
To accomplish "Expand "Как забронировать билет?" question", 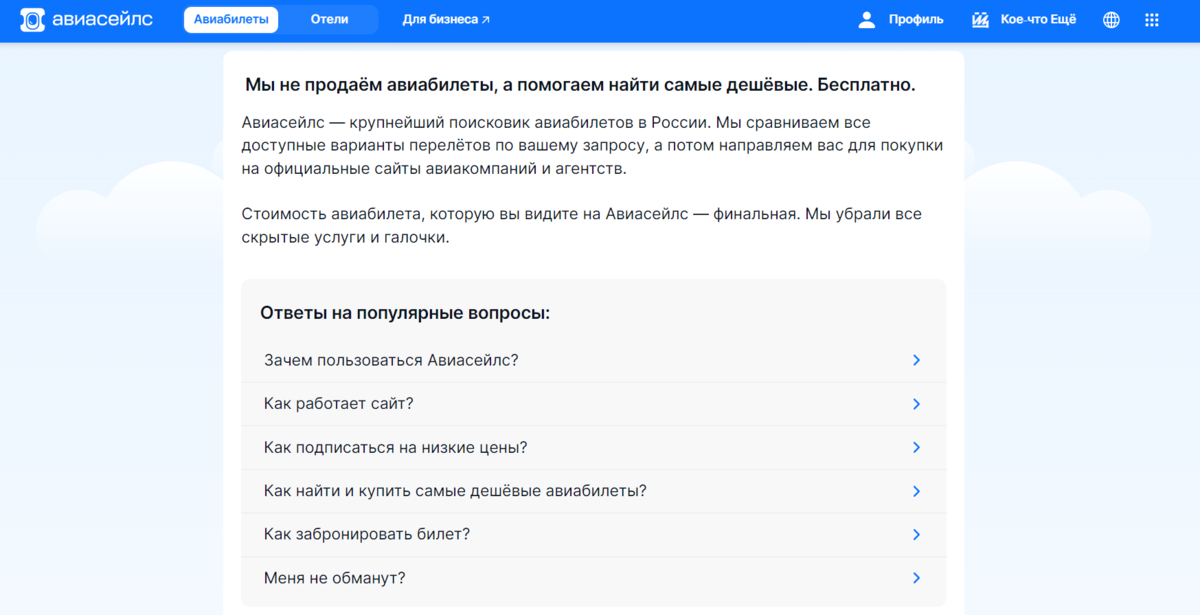I will tap(594, 535).
